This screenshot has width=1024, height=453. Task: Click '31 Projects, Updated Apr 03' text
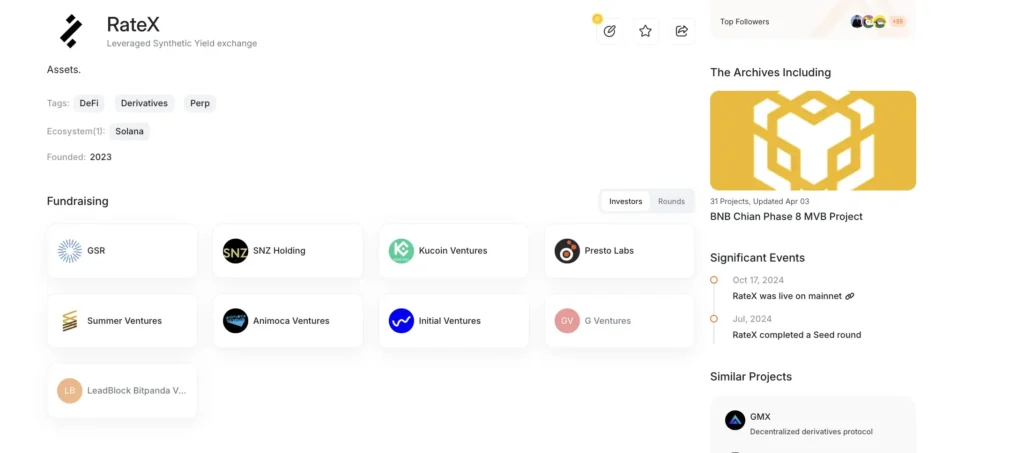click(x=760, y=201)
